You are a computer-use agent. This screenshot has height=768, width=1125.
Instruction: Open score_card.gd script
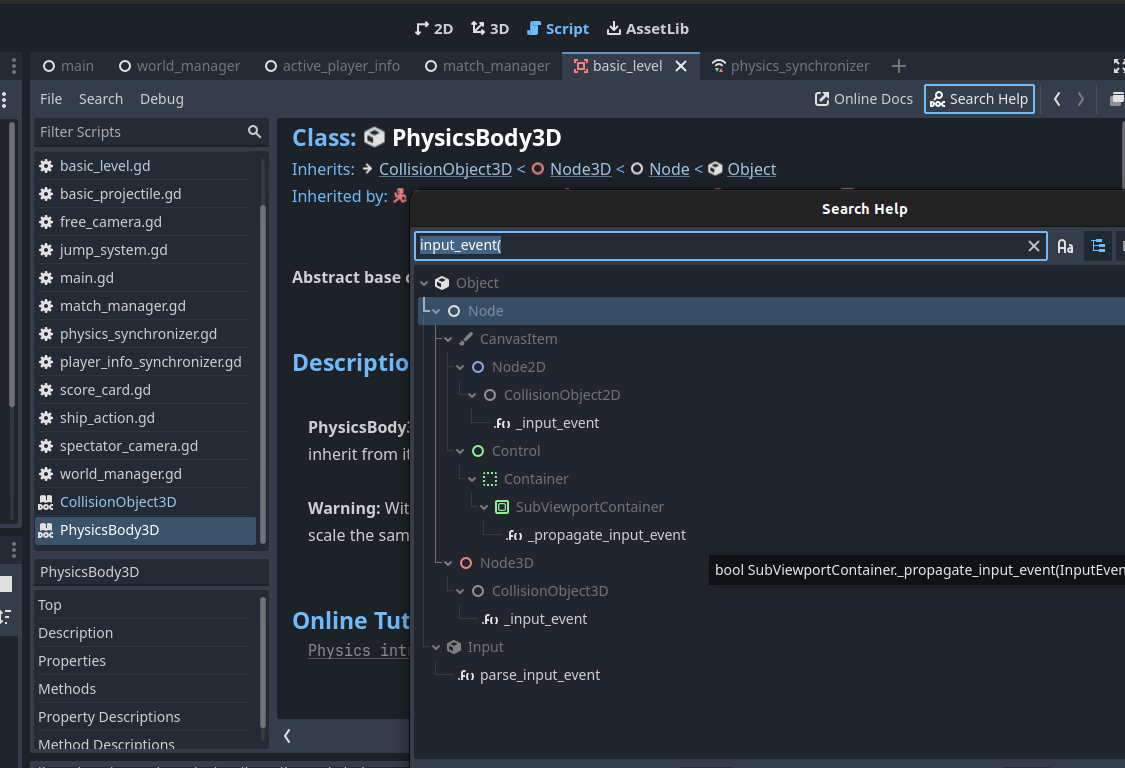click(146, 390)
